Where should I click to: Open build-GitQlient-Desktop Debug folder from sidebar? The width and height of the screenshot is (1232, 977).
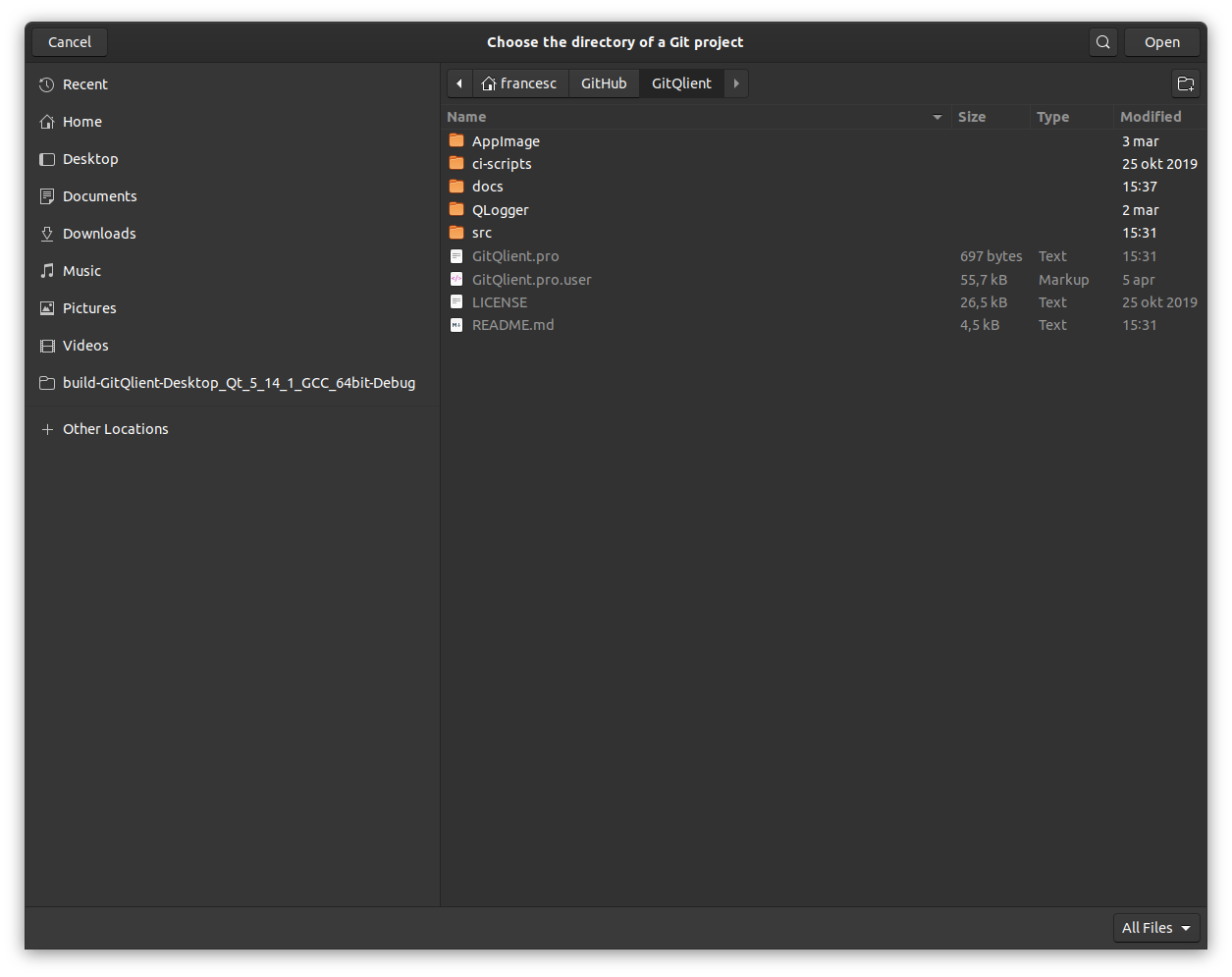239,383
